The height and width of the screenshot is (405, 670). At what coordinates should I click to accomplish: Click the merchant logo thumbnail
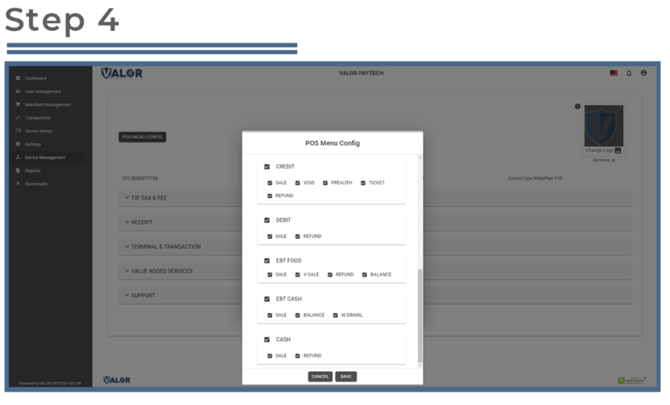click(604, 126)
